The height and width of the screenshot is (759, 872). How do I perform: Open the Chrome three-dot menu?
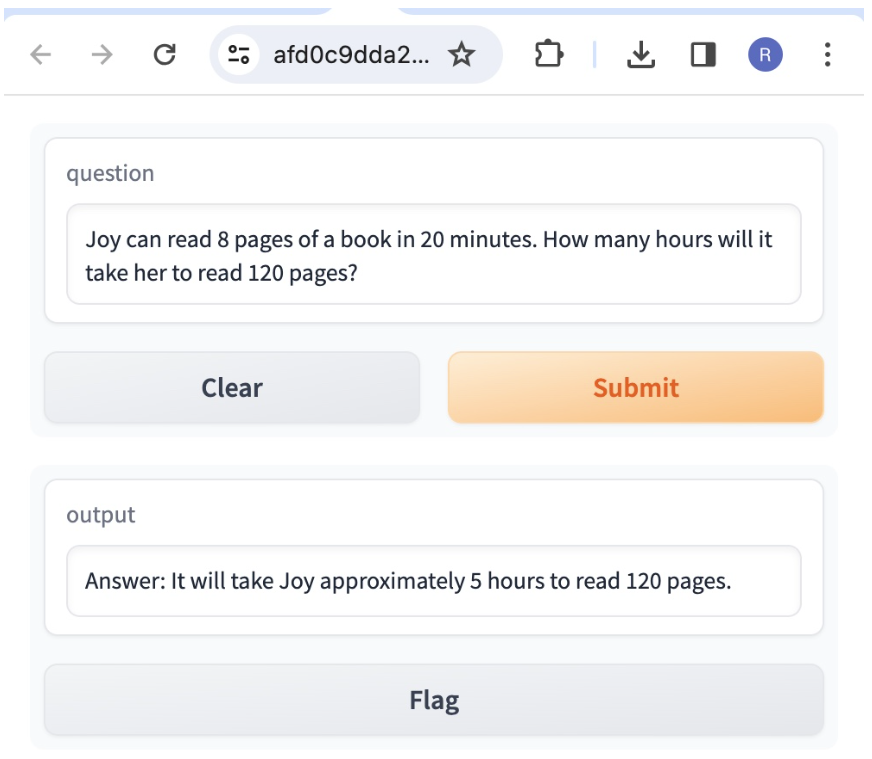(x=827, y=55)
